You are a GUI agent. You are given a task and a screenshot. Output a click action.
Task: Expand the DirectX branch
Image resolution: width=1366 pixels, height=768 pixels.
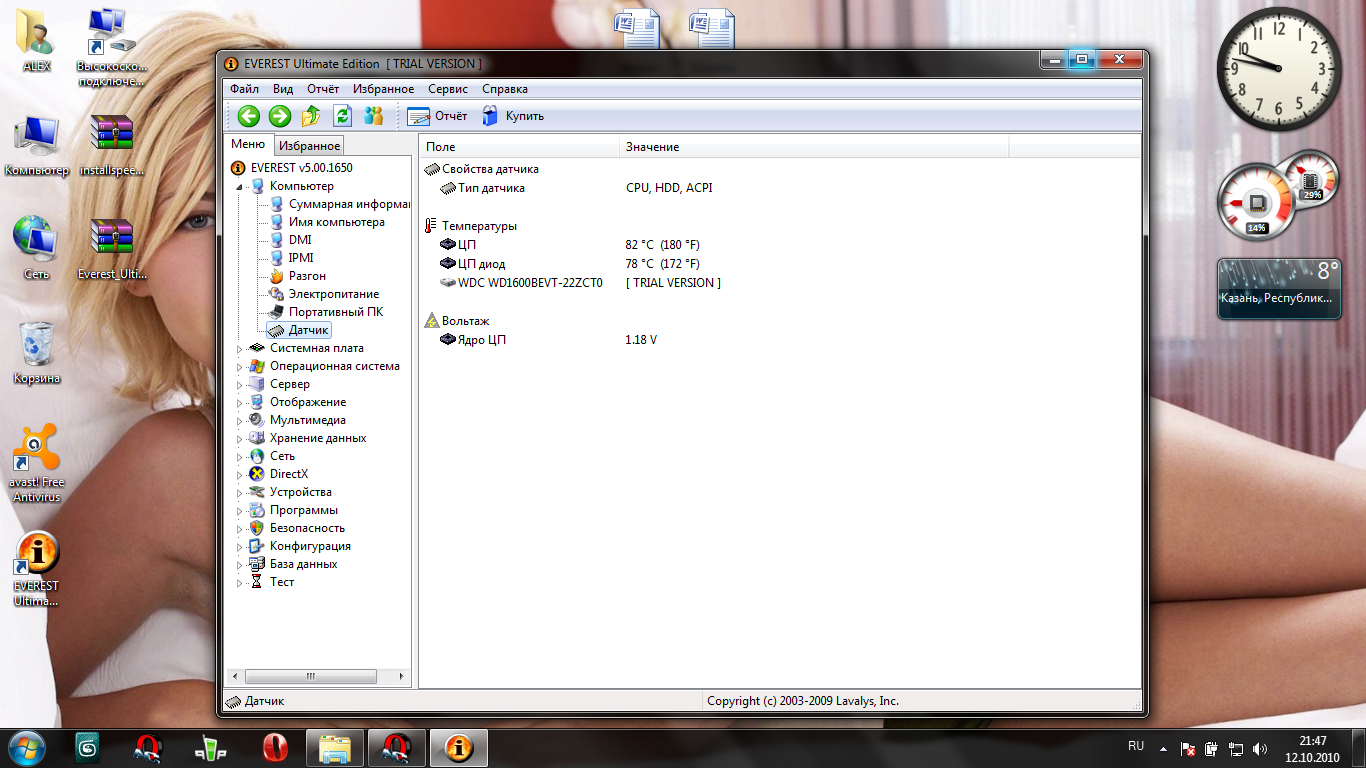[239, 475]
